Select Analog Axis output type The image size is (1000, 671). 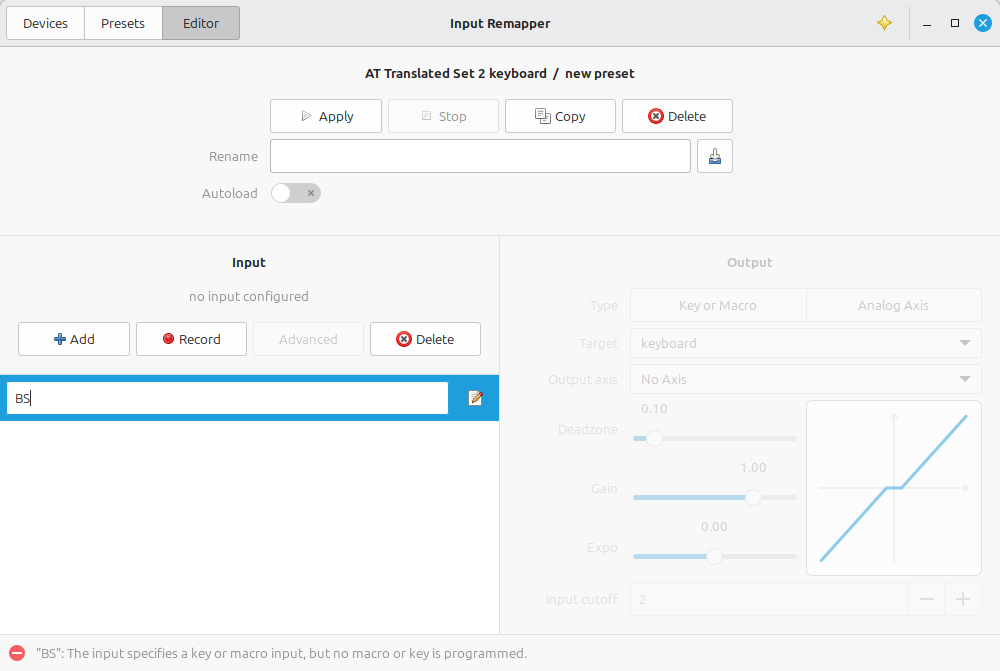(893, 306)
